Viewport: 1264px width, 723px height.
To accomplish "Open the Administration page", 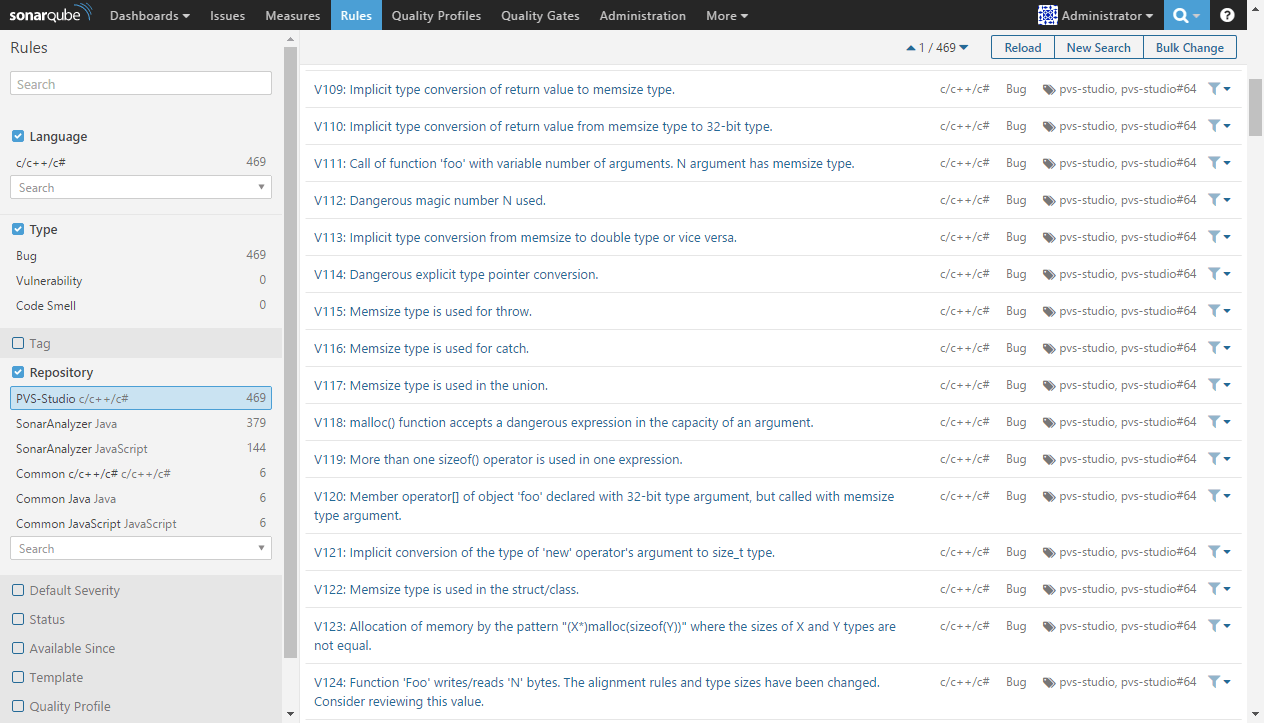I will tap(643, 15).
